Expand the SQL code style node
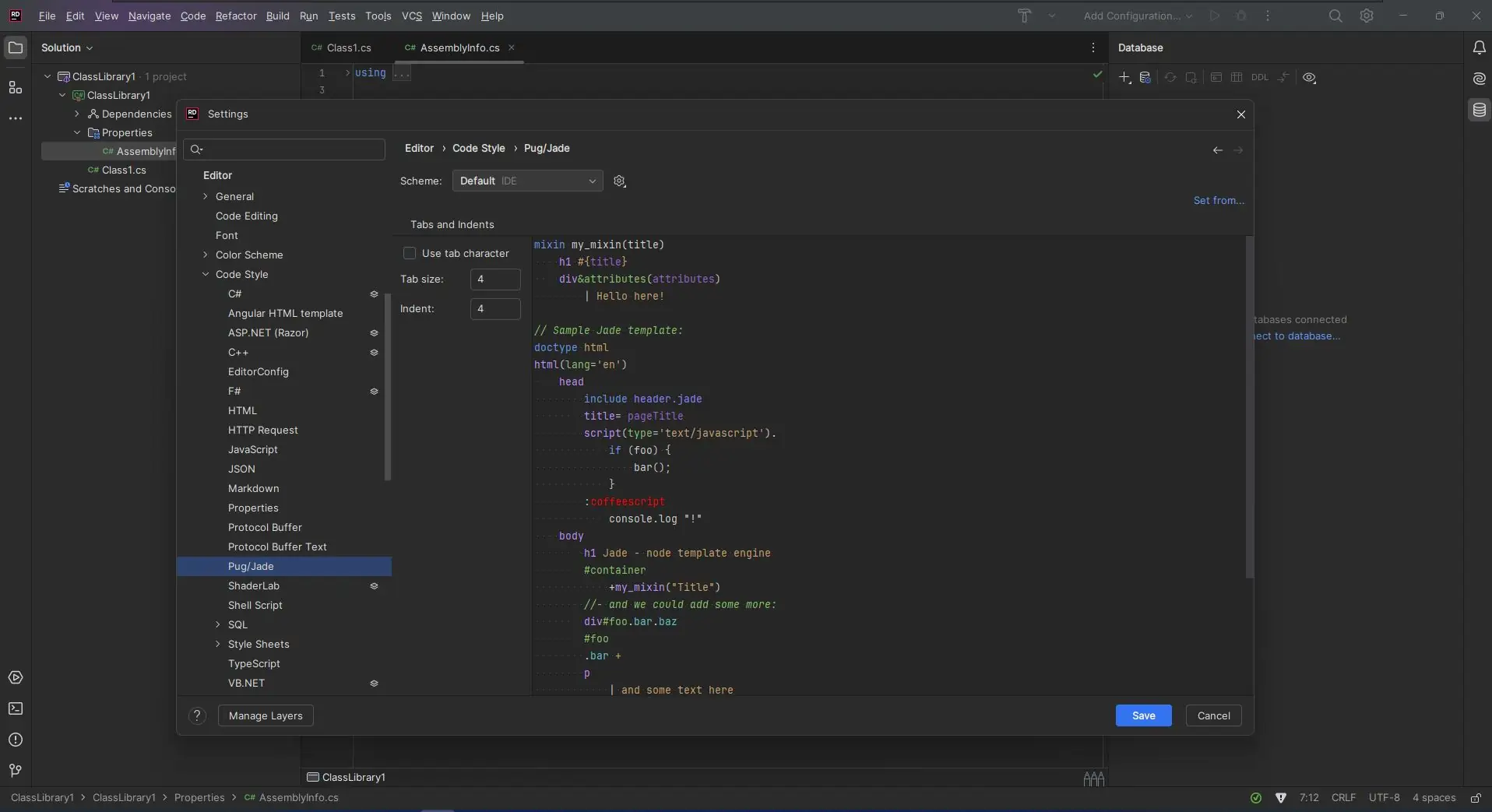Viewport: 1492px width, 812px height. tap(218, 624)
